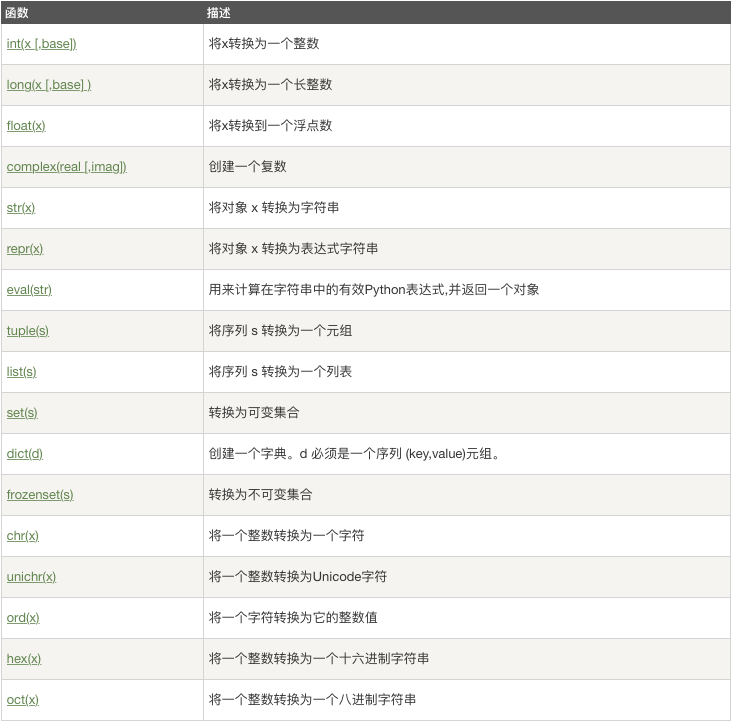This screenshot has height=722, width=732.
Task: Open the ord(x) function link
Action: click(x=23, y=618)
